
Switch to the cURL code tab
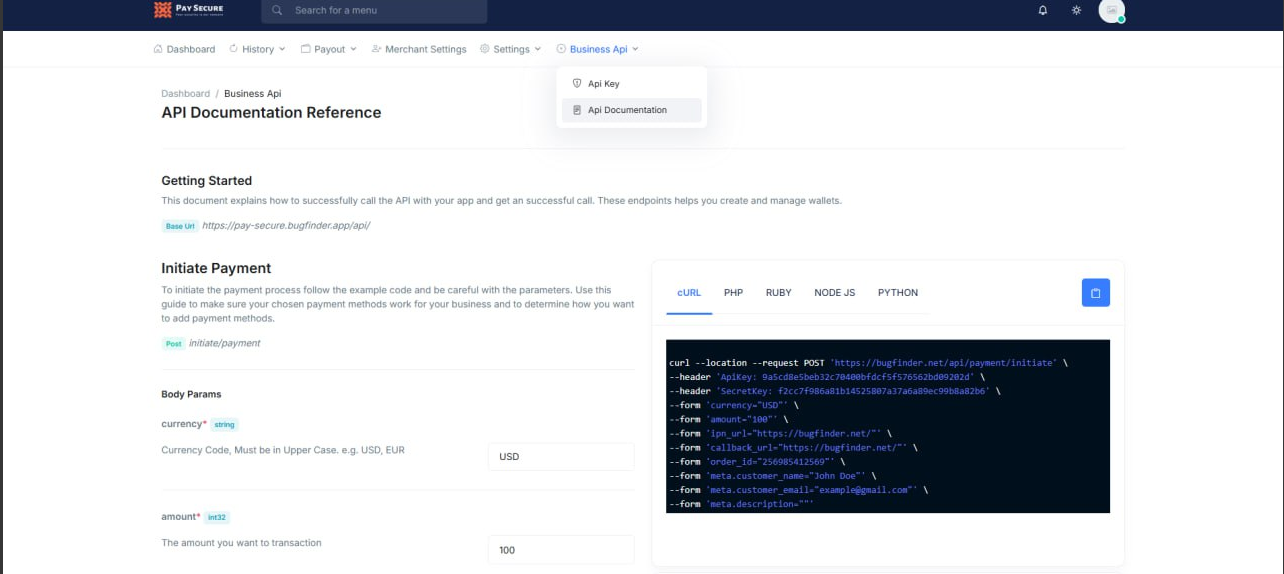tap(689, 293)
